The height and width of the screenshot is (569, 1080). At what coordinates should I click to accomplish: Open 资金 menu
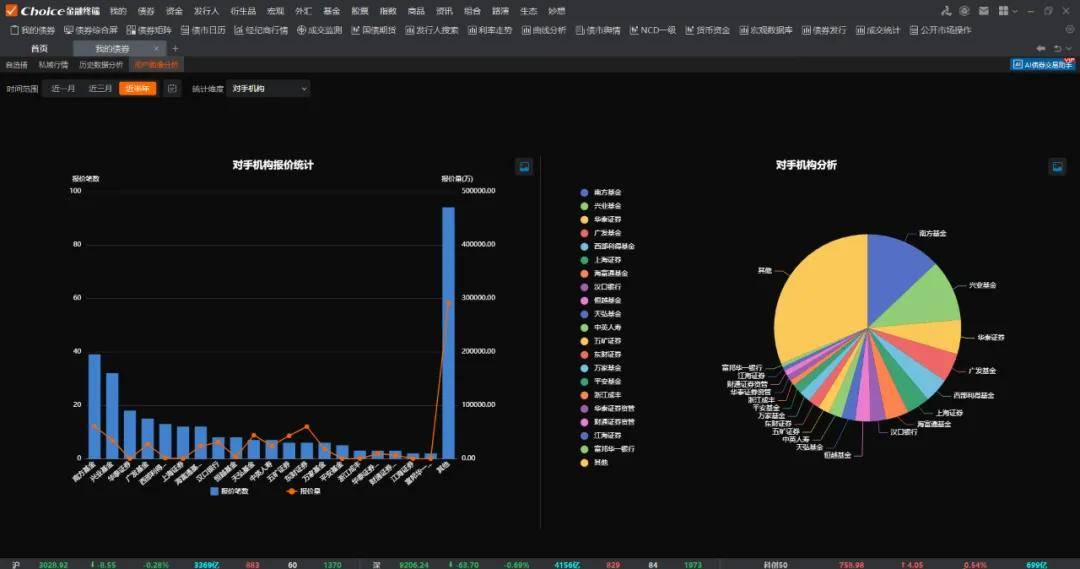pyautogui.click(x=174, y=11)
